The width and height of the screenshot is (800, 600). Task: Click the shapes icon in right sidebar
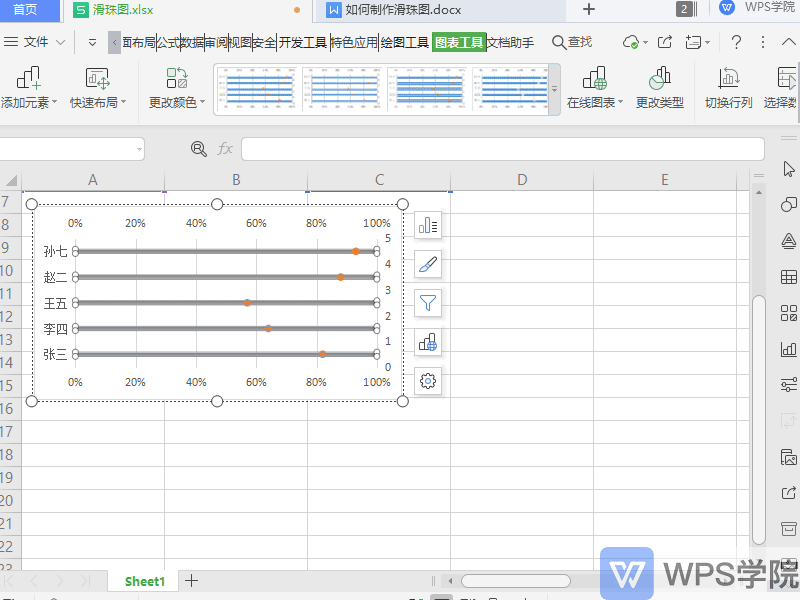[x=789, y=205]
